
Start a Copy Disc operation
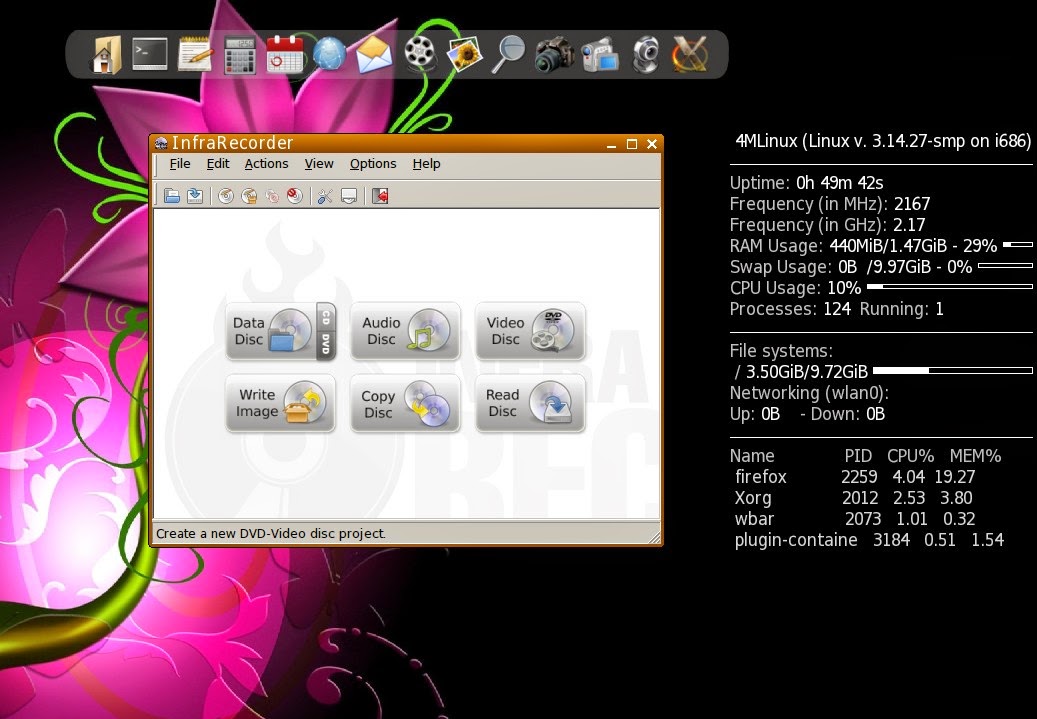tap(405, 403)
